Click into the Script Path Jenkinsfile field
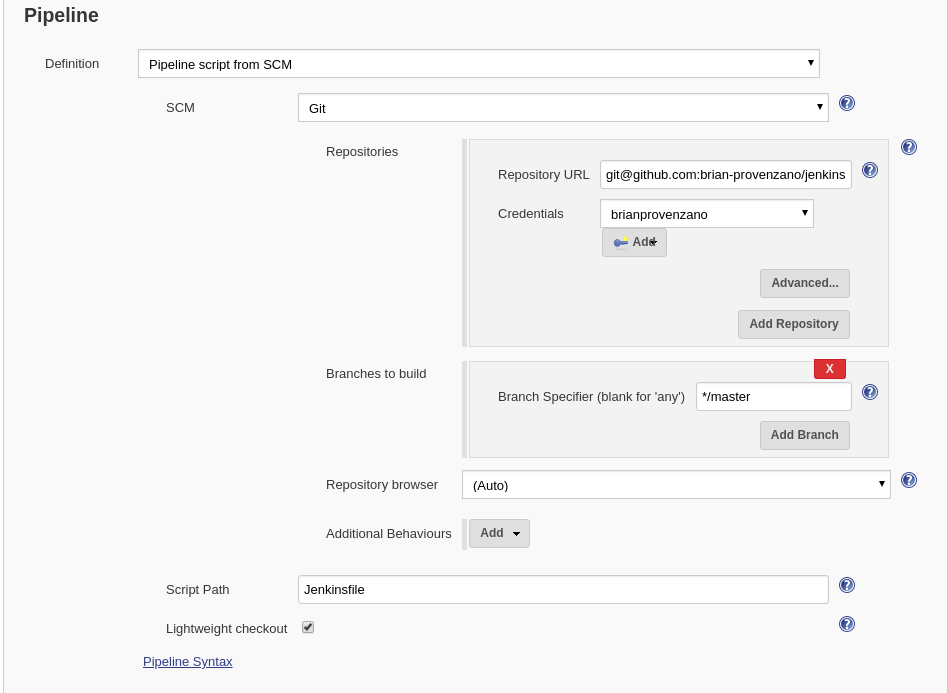 (x=563, y=590)
